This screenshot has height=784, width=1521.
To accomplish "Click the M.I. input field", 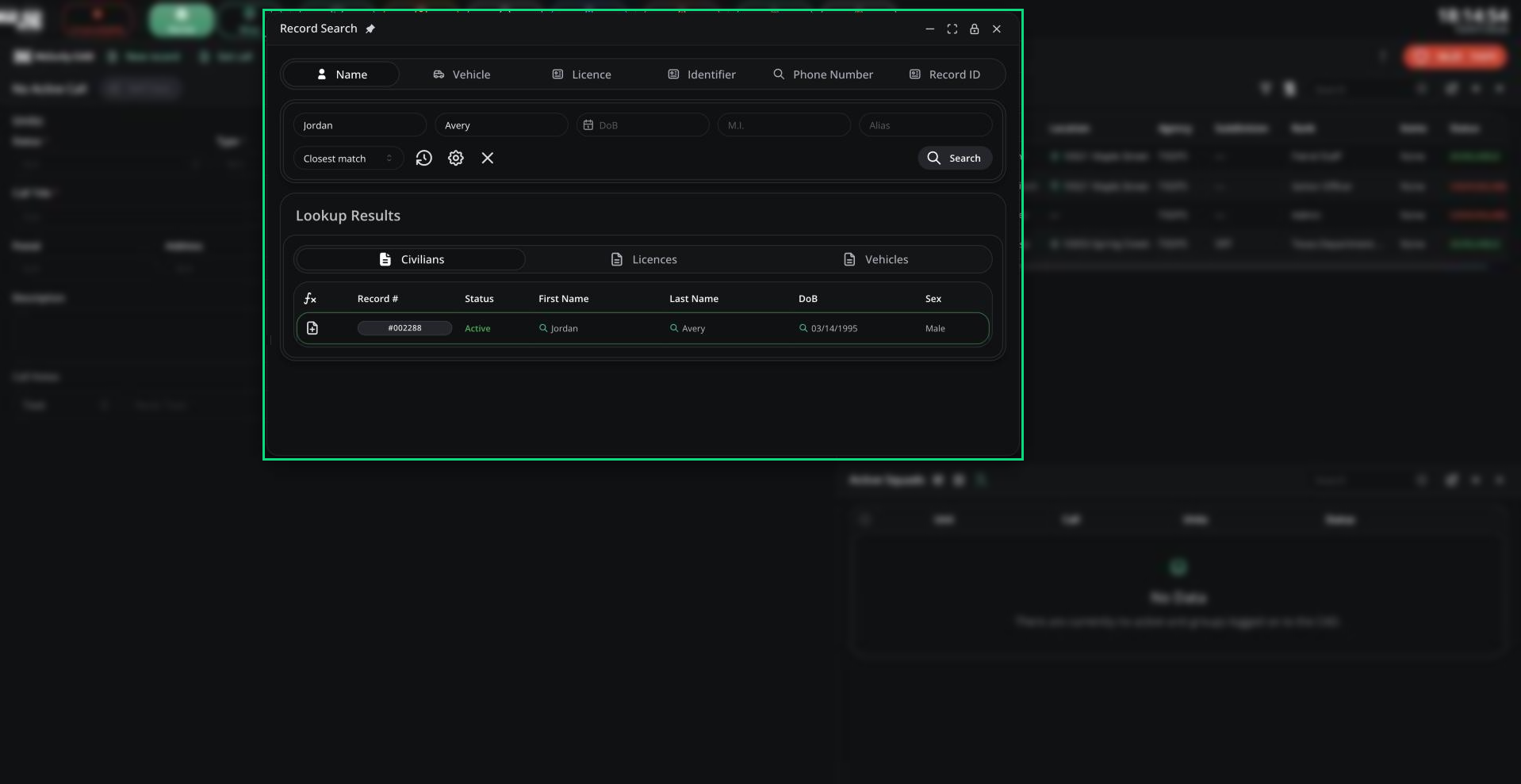I will (784, 125).
